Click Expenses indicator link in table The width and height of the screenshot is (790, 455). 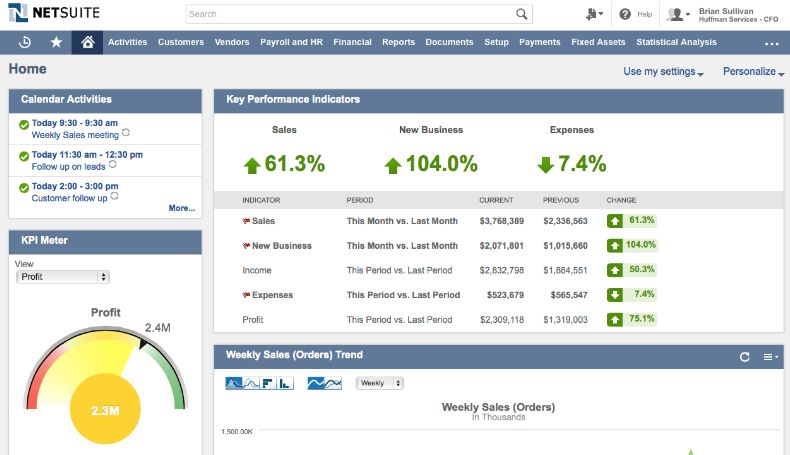click(272, 295)
